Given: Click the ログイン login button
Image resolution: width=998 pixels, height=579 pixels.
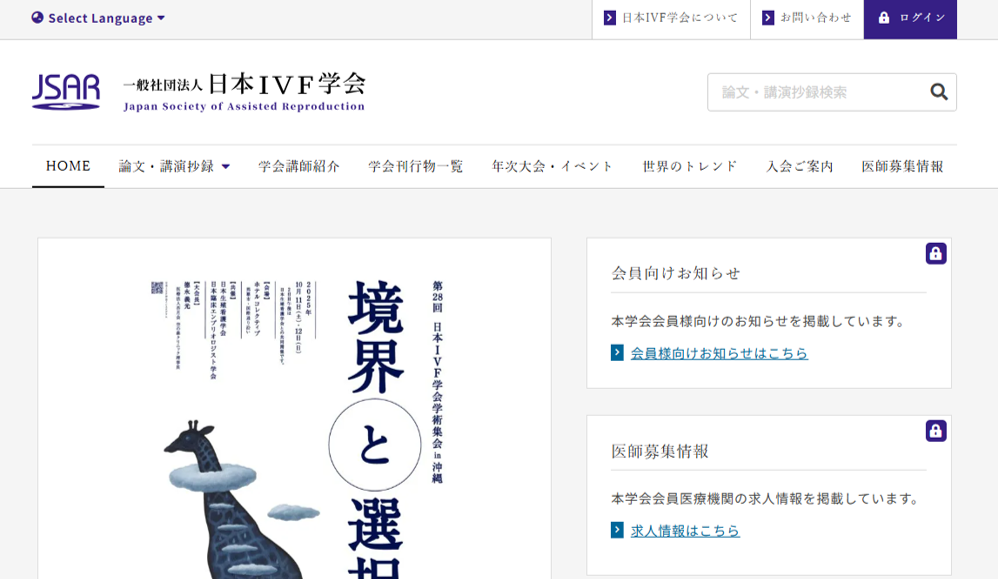Looking at the screenshot, I should (910, 19).
